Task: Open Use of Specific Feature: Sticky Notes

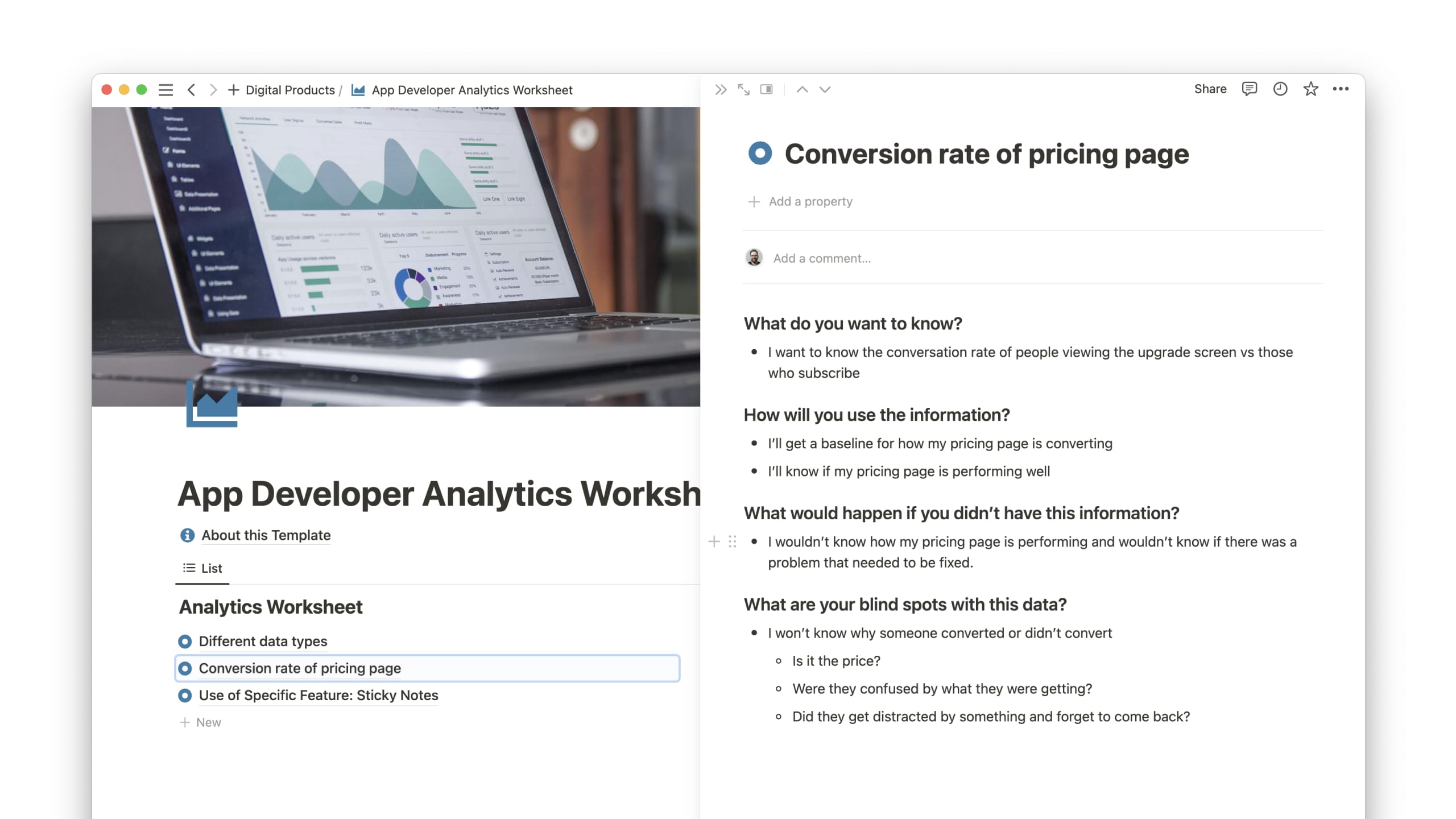Action: (x=318, y=695)
